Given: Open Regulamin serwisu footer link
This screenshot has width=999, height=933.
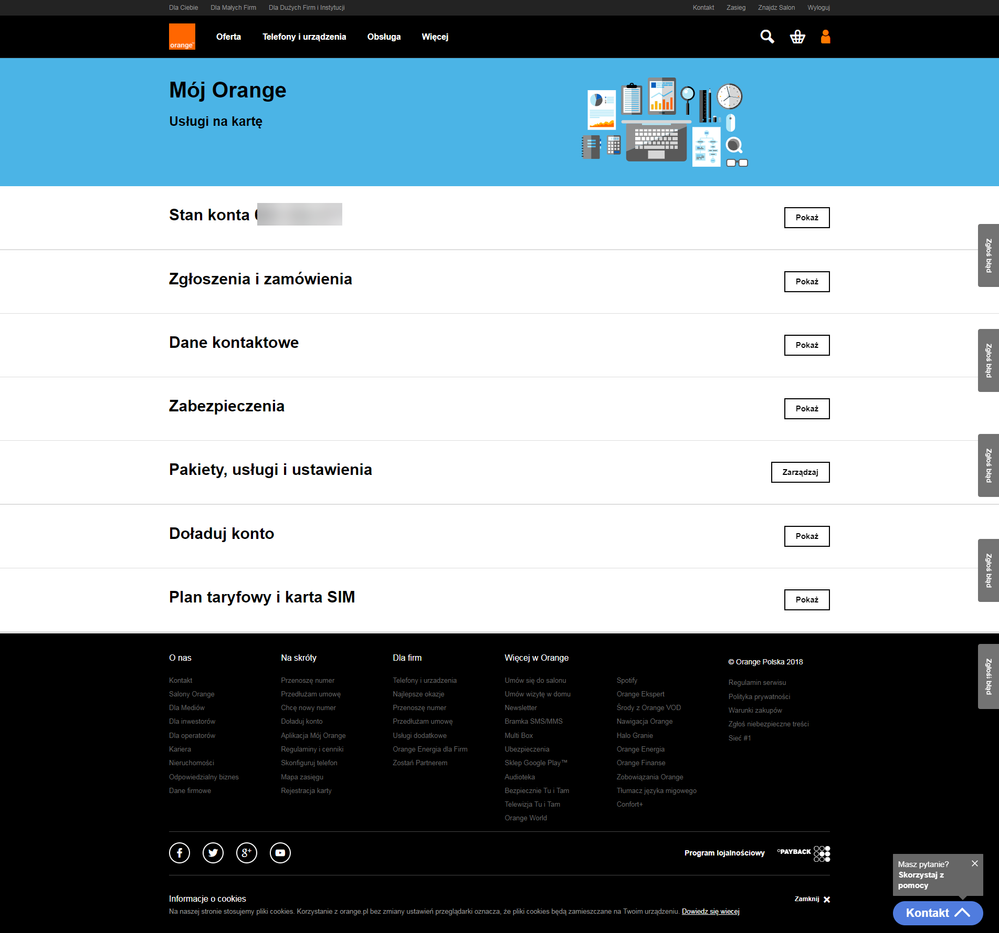Looking at the screenshot, I should pyautogui.click(x=757, y=683).
